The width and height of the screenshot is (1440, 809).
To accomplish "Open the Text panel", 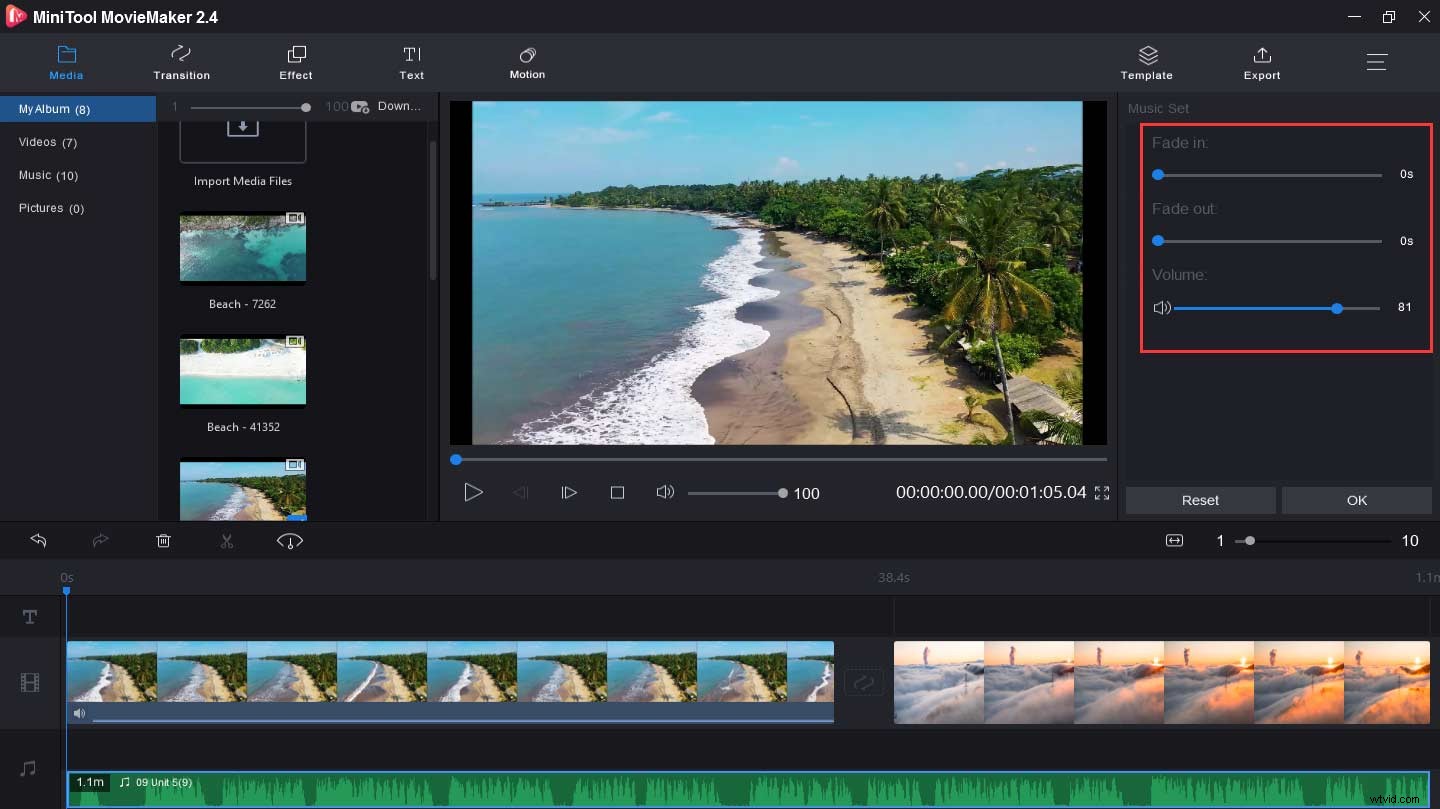I will tap(411, 62).
